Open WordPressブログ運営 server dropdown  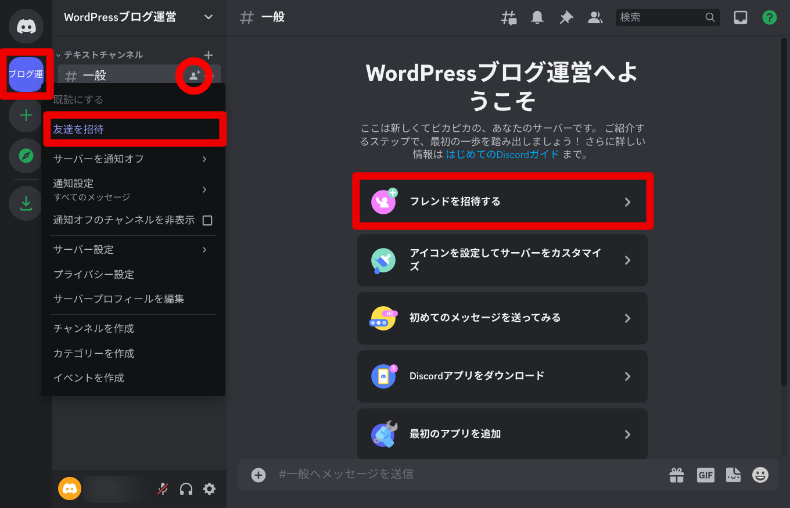(x=208, y=17)
